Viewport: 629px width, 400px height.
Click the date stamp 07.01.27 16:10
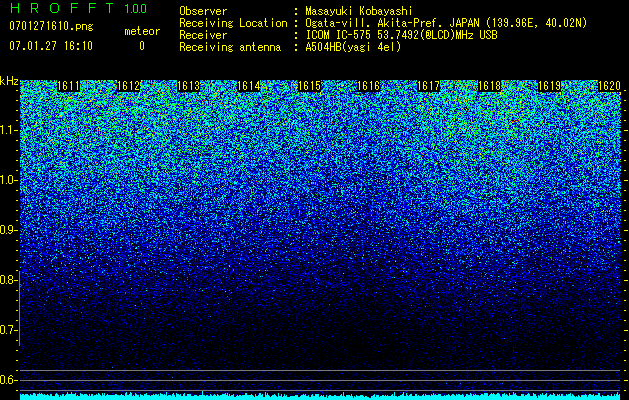click(51, 46)
